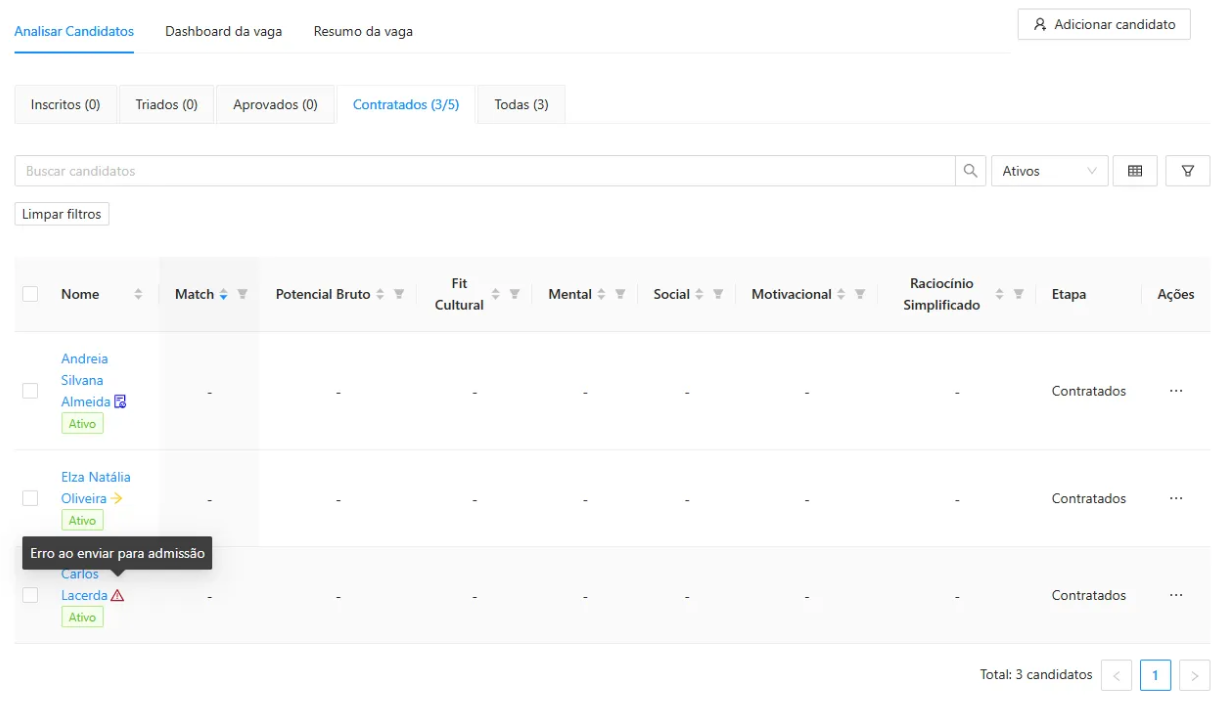Open the Resumo da vaga tab
Viewport: 1227px width, 703px height.
coord(363,31)
